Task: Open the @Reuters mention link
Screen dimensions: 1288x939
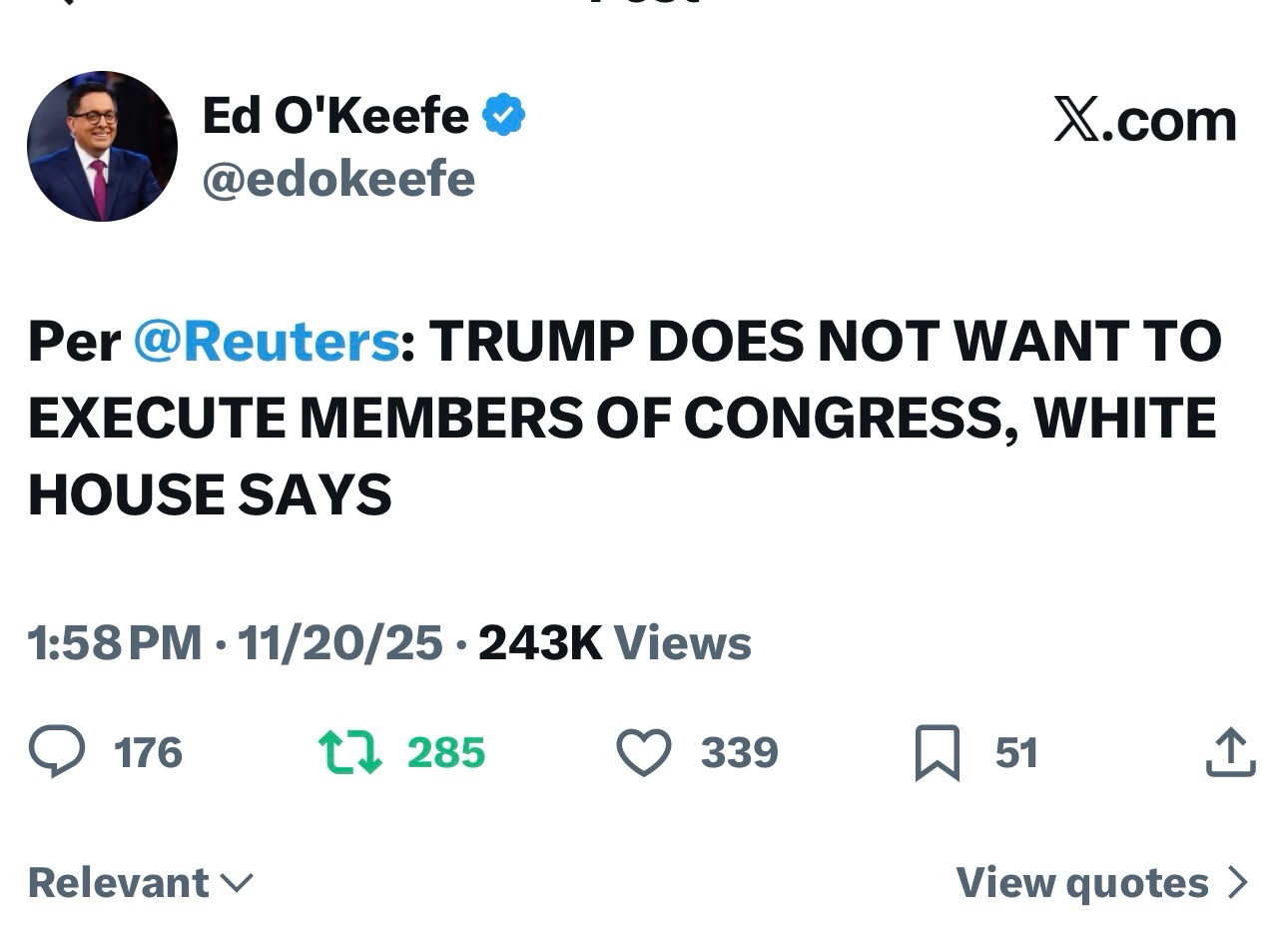Action: [266, 342]
